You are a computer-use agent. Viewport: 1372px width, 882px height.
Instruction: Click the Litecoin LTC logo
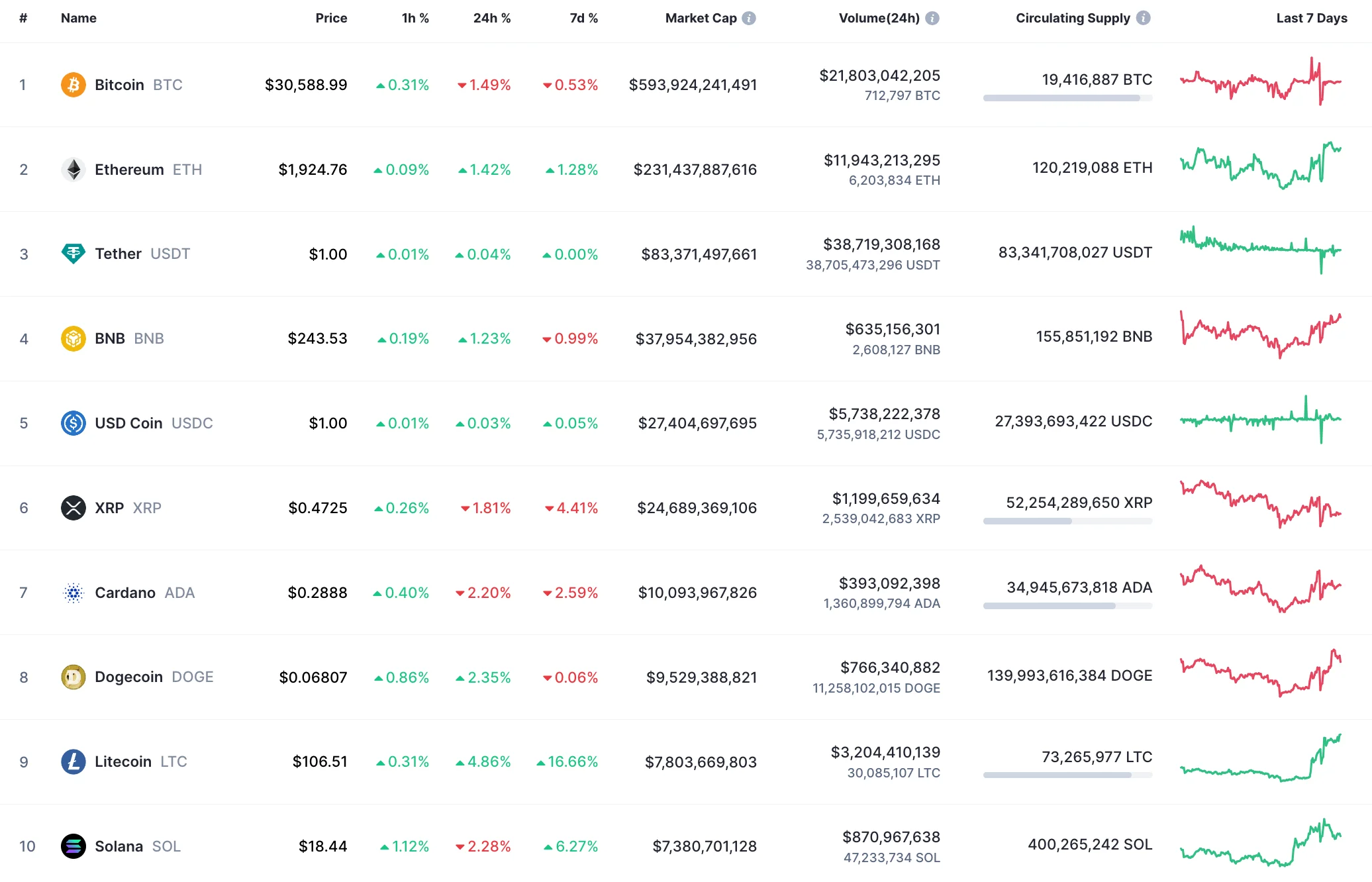click(74, 761)
